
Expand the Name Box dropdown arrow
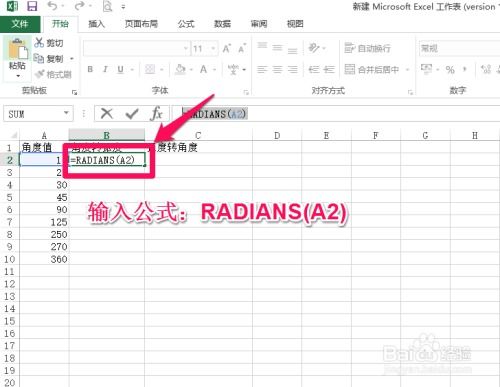(x=66, y=113)
